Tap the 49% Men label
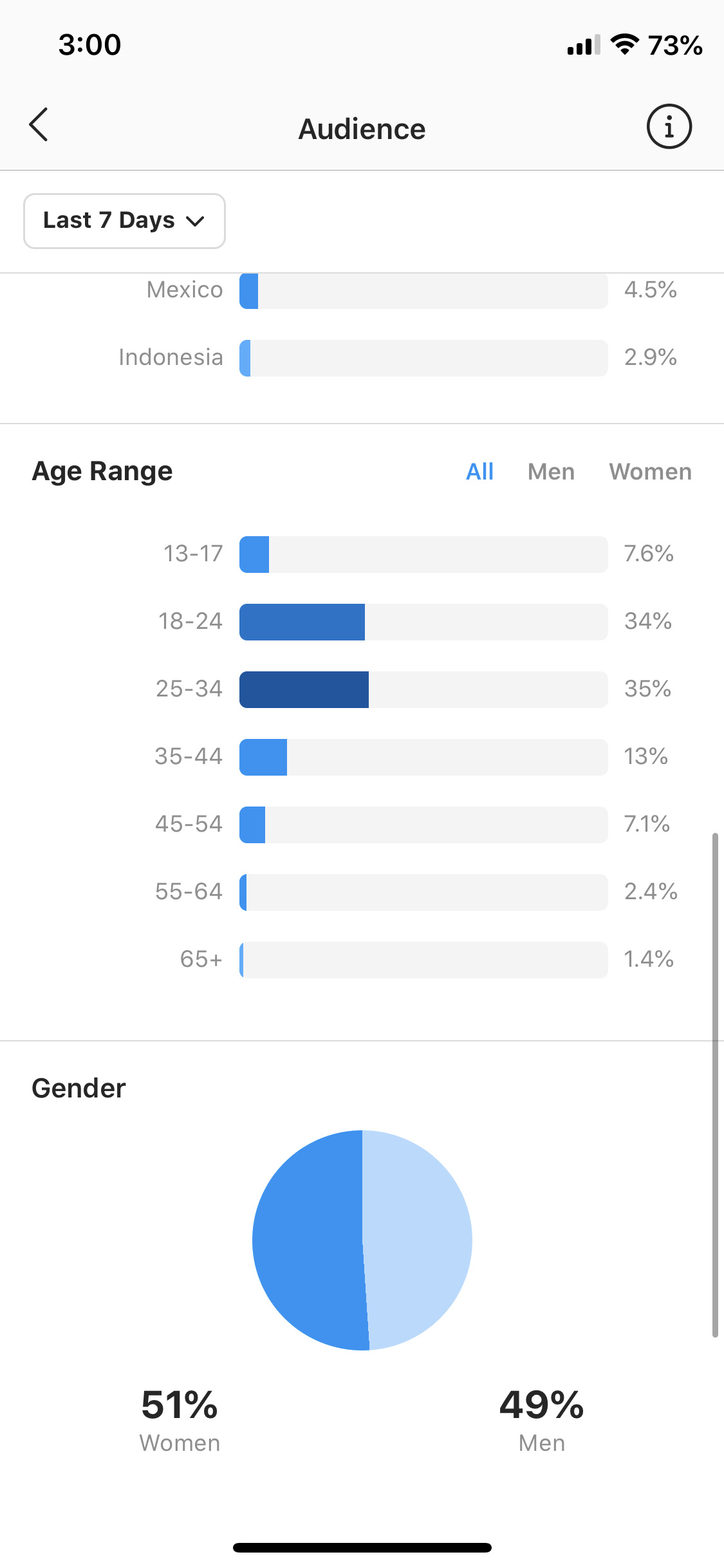The height and width of the screenshot is (1568, 724). (x=542, y=1419)
